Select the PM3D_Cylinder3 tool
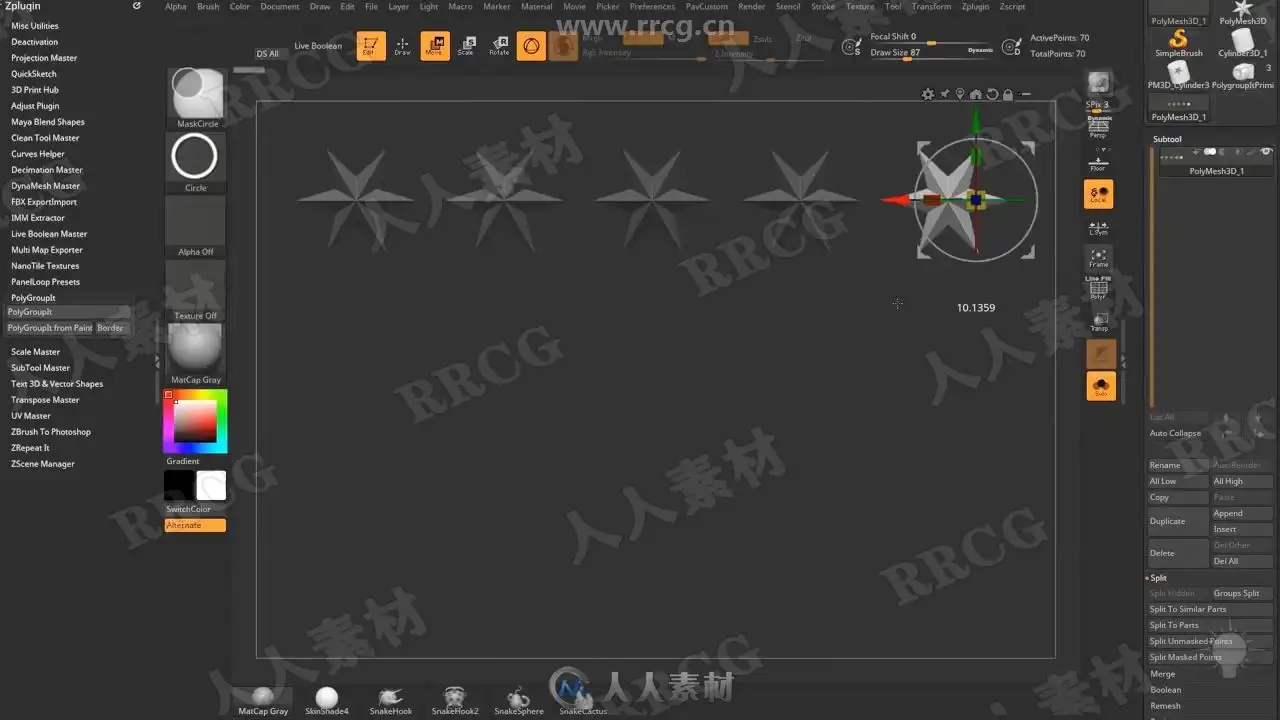The width and height of the screenshot is (1280, 720). coord(1179,76)
